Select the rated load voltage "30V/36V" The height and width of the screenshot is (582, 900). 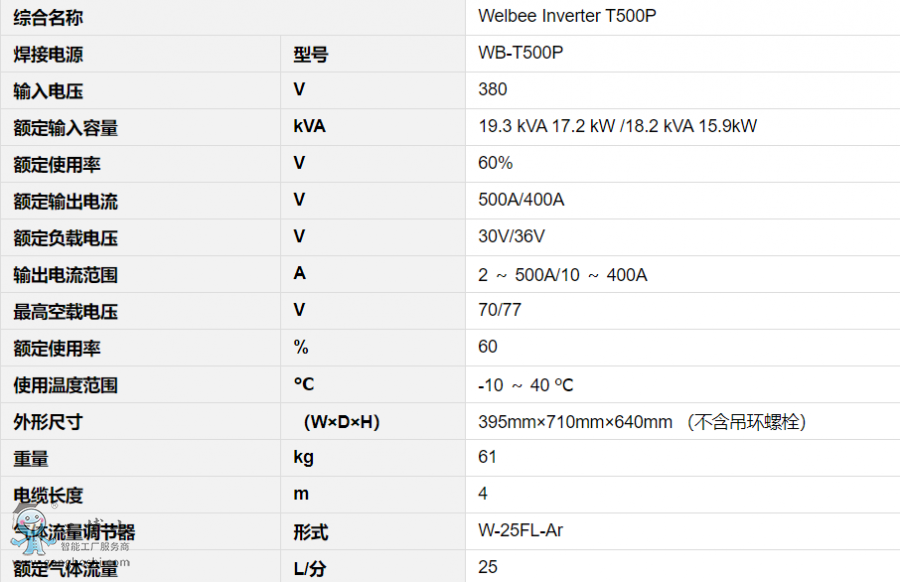[x=512, y=237]
